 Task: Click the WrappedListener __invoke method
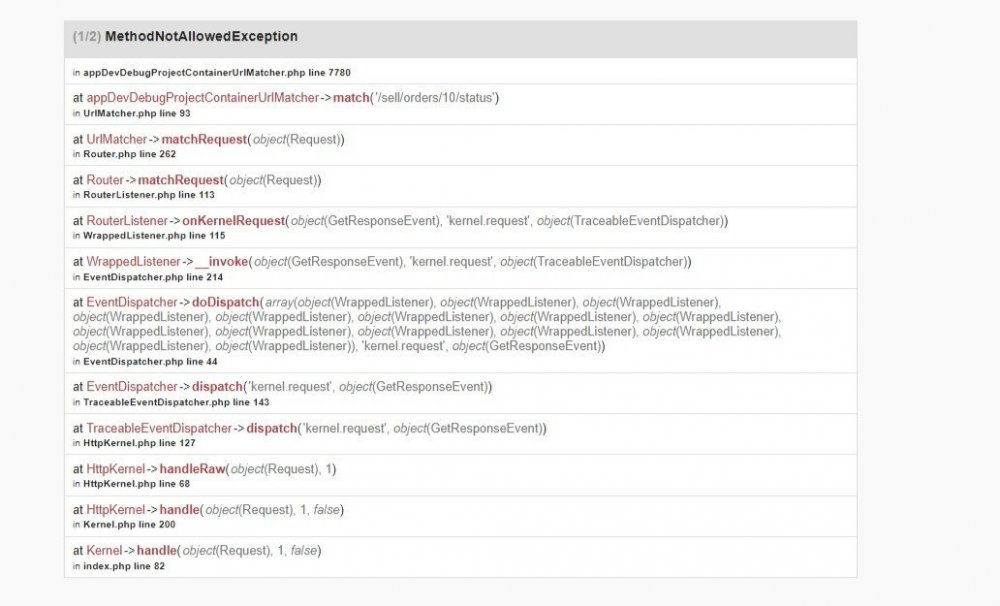click(222, 262)
